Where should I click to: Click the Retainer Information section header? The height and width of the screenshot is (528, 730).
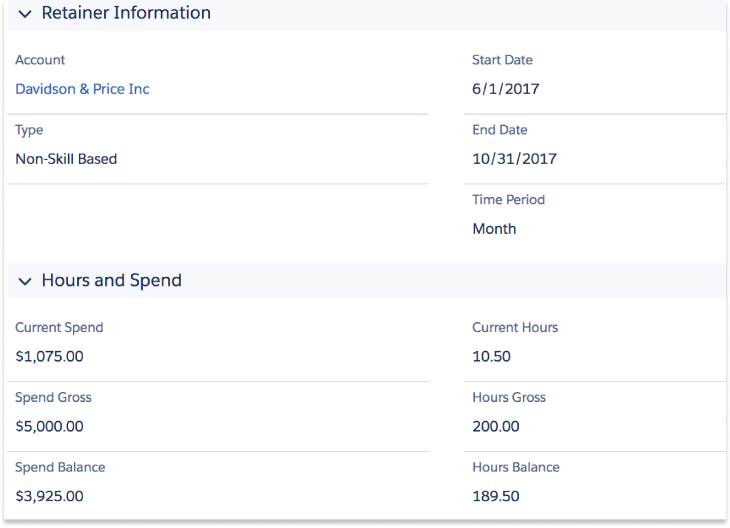(126, 14)
